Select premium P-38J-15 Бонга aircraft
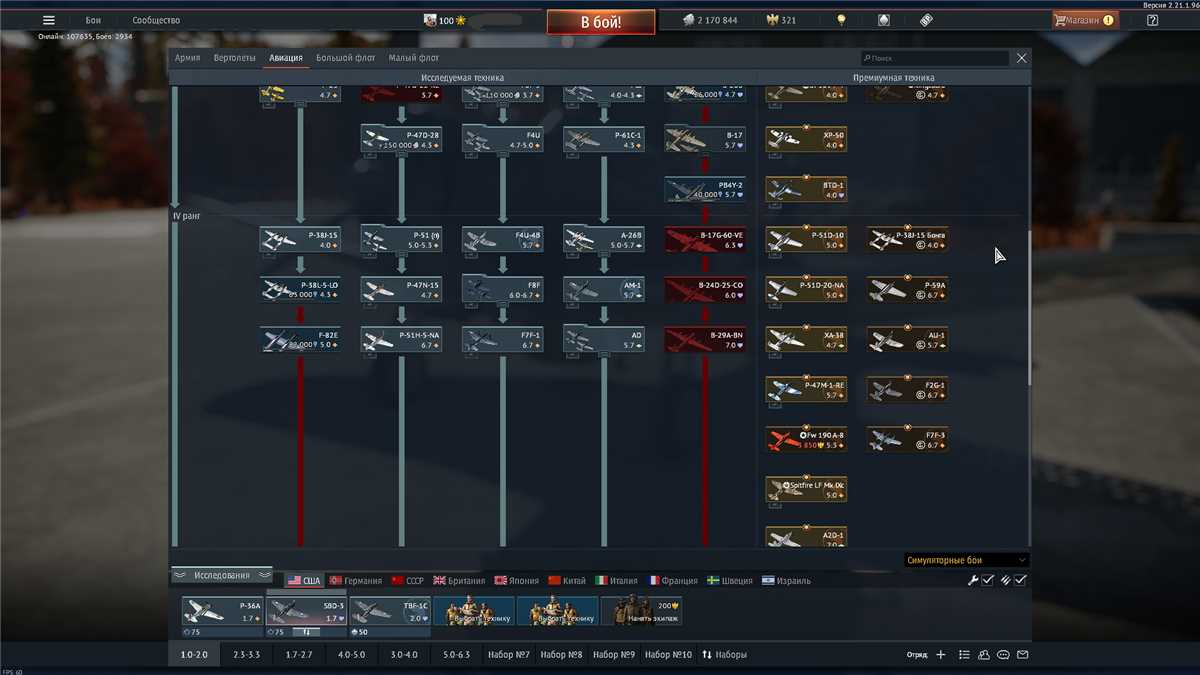 907,240
